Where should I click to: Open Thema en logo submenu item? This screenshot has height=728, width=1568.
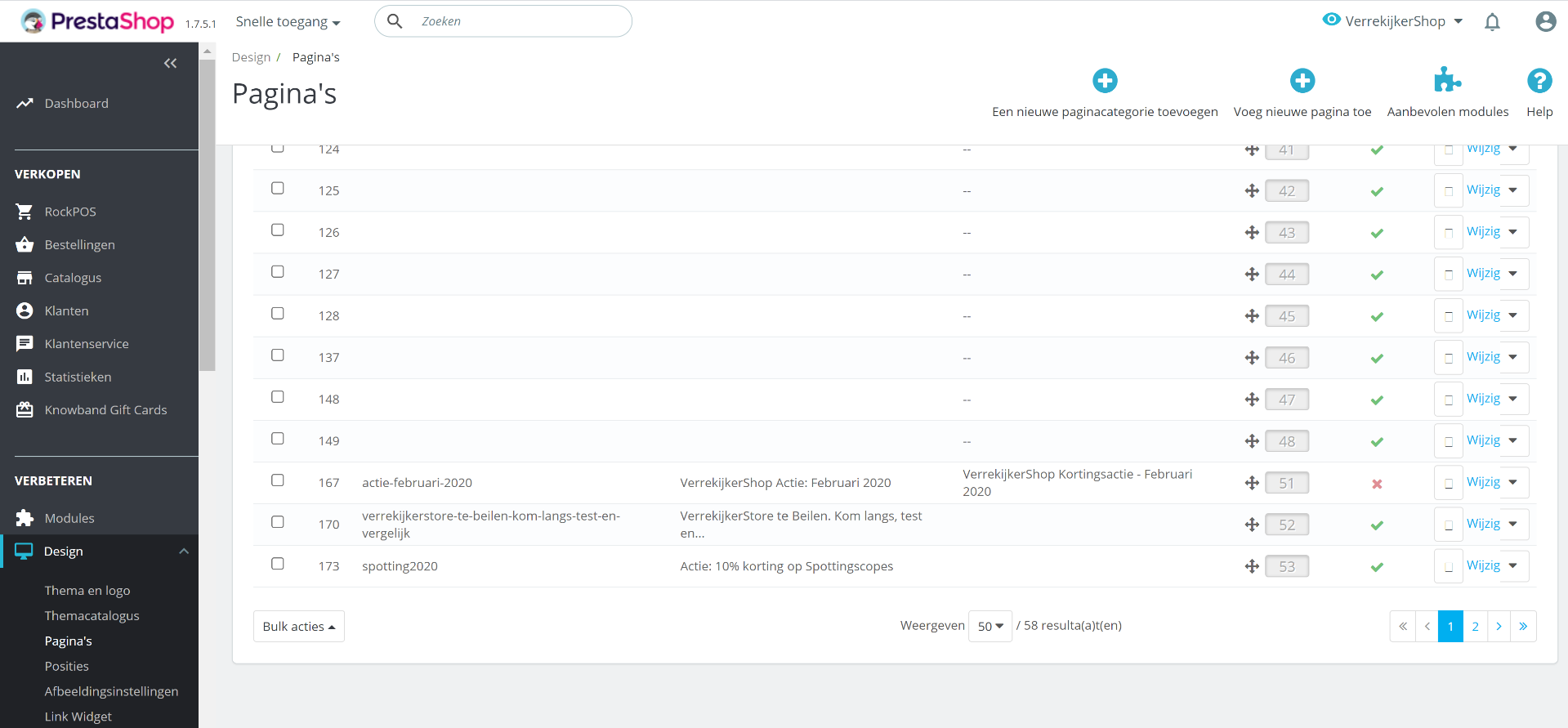coord(87,591)
